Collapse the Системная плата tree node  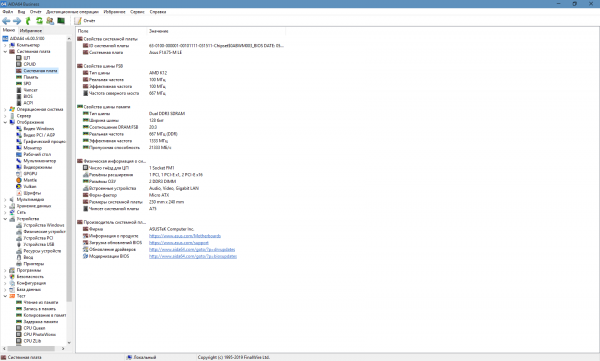(5, 51)
